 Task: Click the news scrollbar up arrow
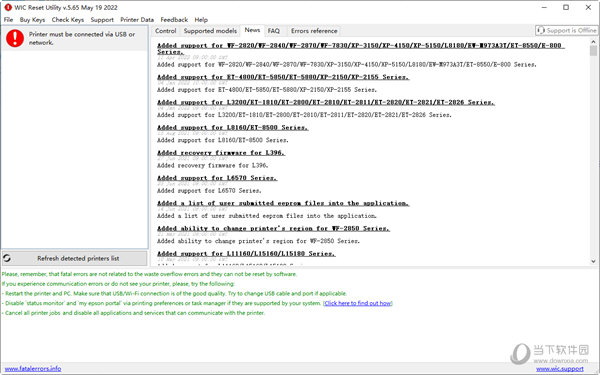click(x=593, y=42)
